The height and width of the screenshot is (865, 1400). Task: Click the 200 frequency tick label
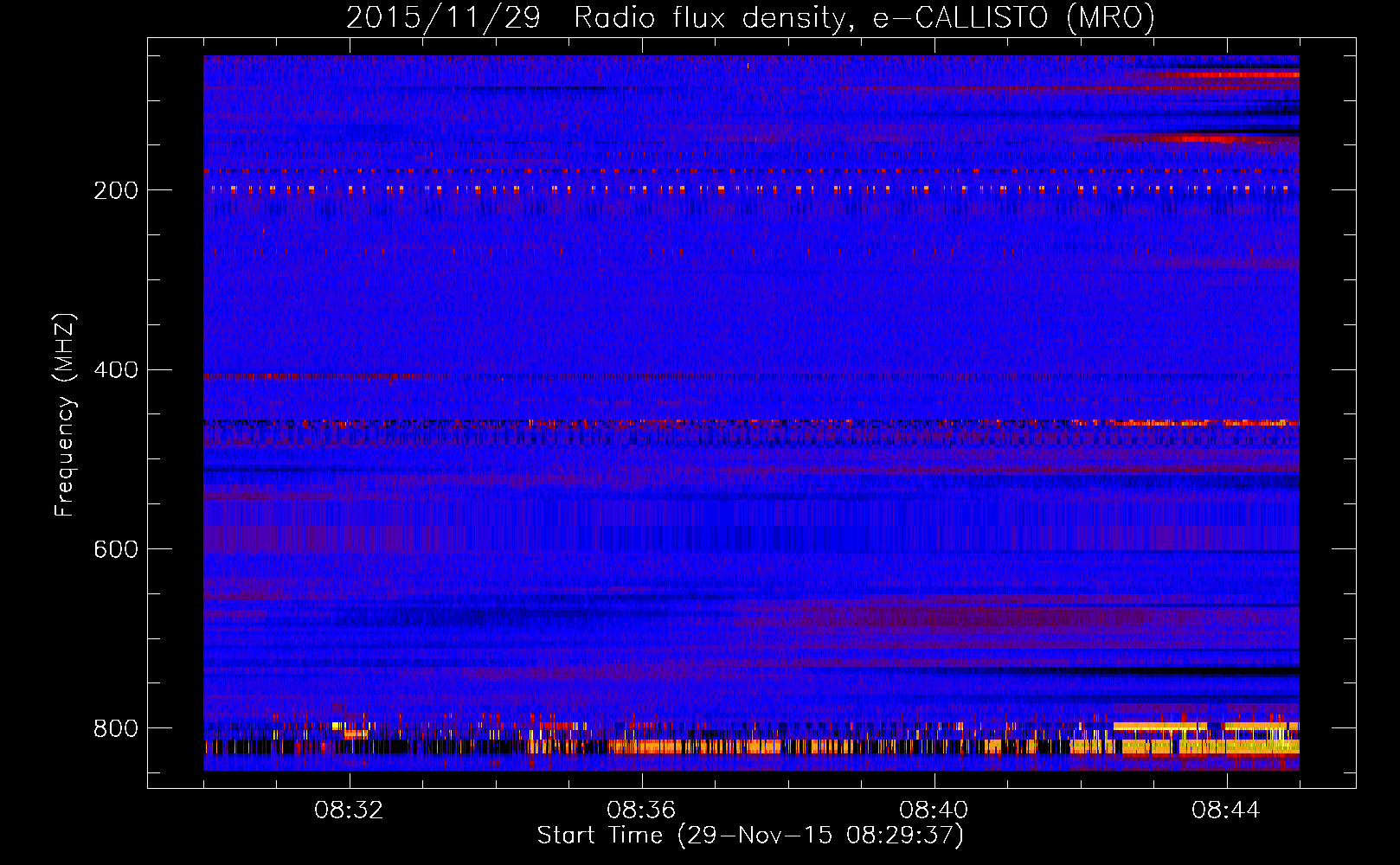[116, 190]
